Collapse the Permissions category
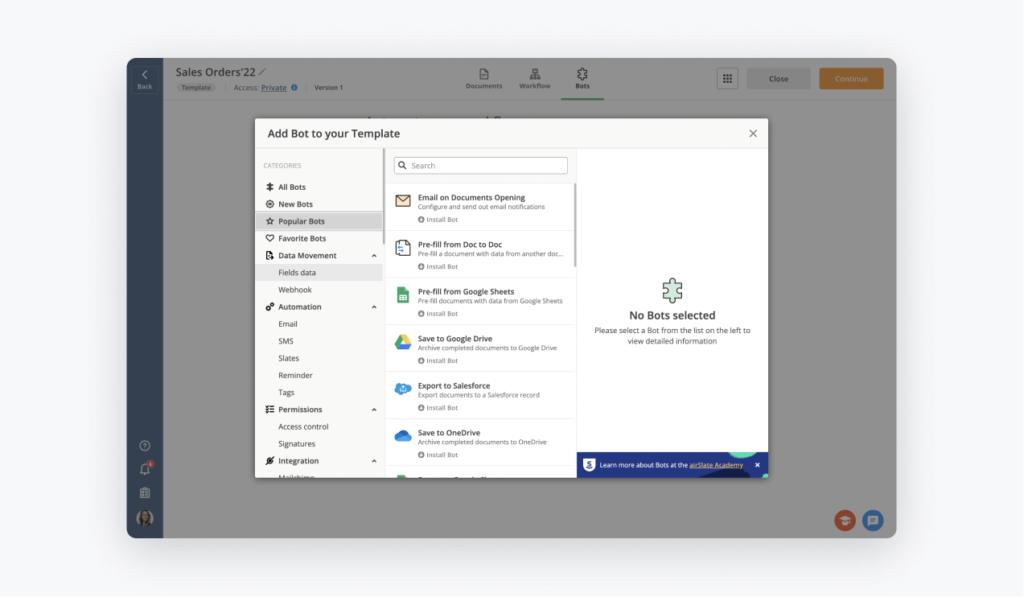This screenshot has width=1024, height=597. (374, 410)
